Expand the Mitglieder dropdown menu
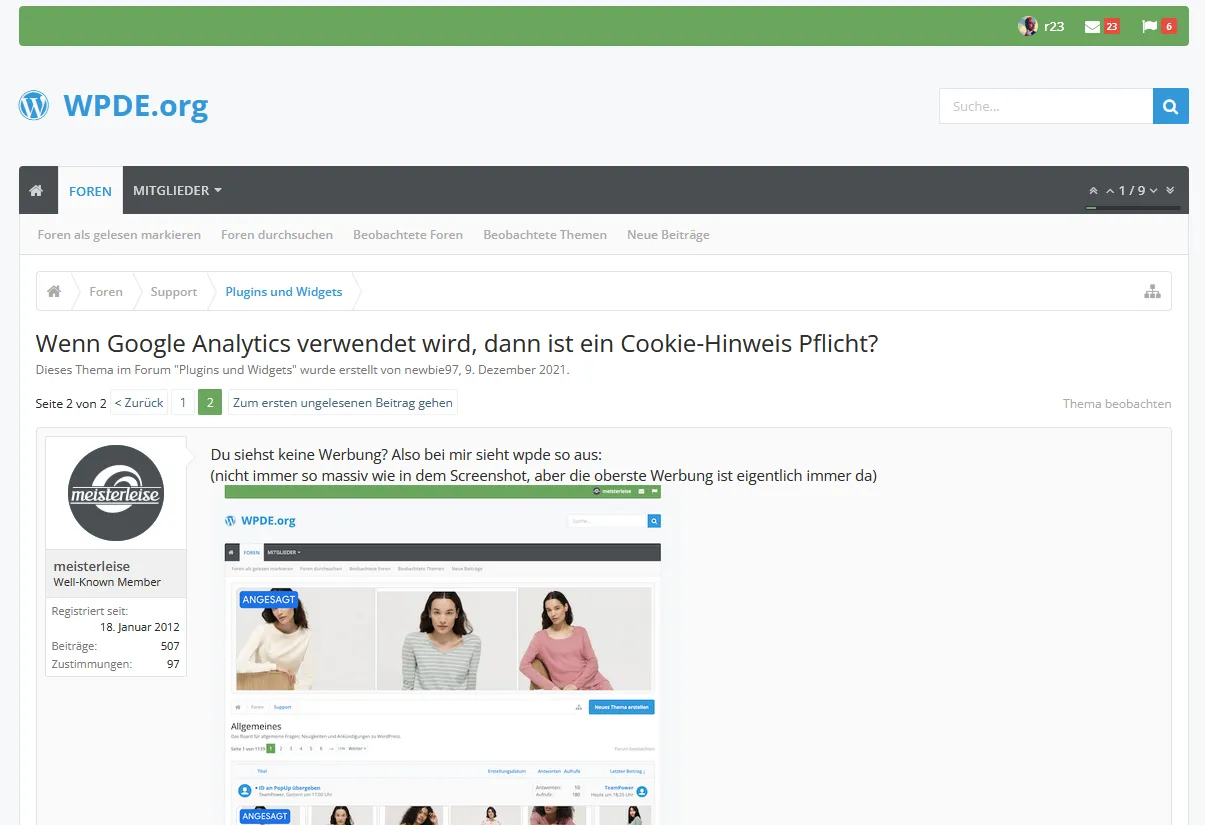 [177, 190]
